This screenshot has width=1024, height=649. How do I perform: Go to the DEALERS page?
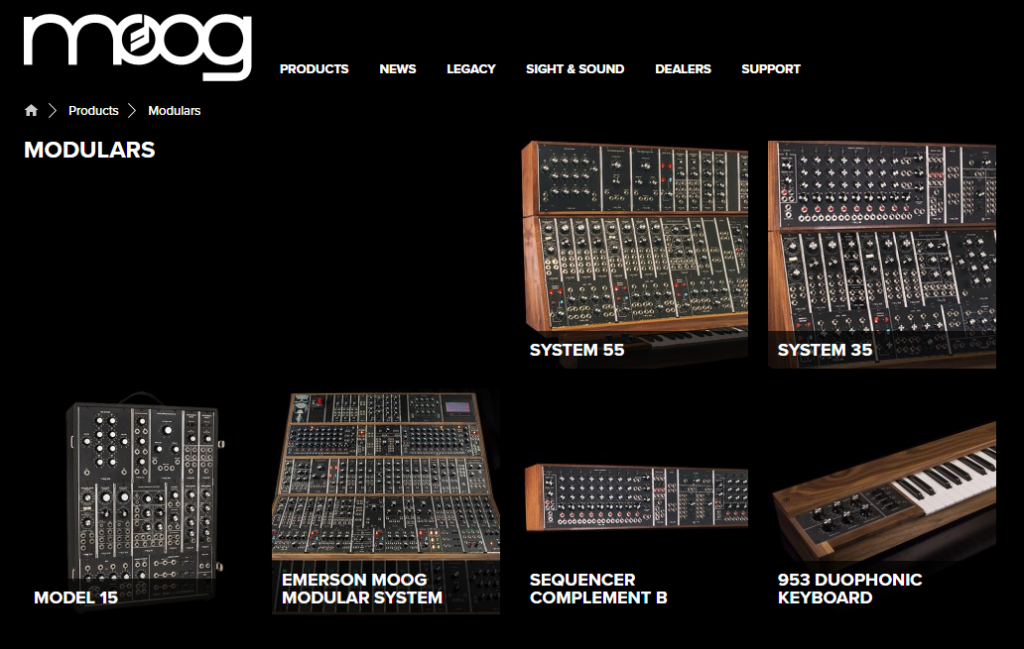(683, 69)
